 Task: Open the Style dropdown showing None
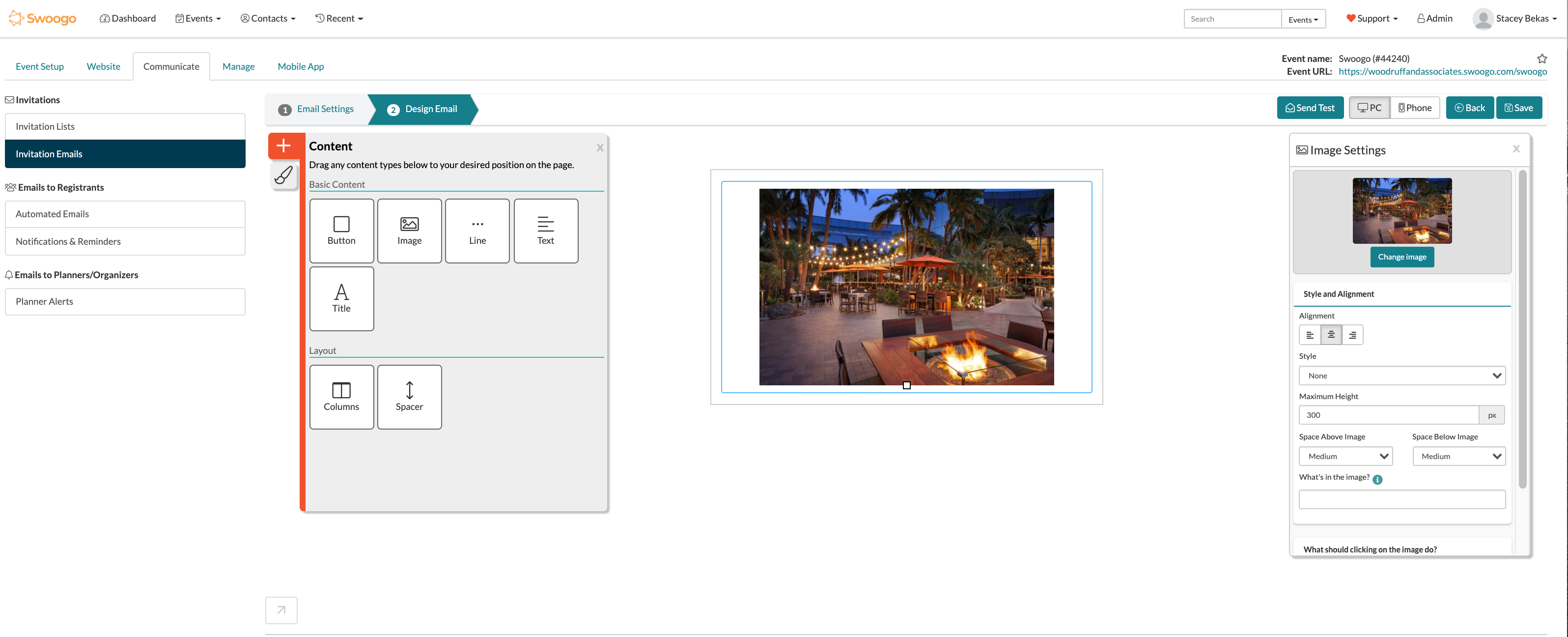tap(1402, 376)
